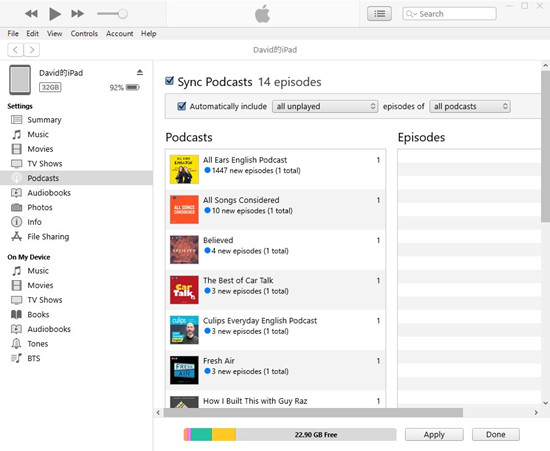
Task: Click the horizontal scrollbar thumb
Action: [x=313, y=412]
